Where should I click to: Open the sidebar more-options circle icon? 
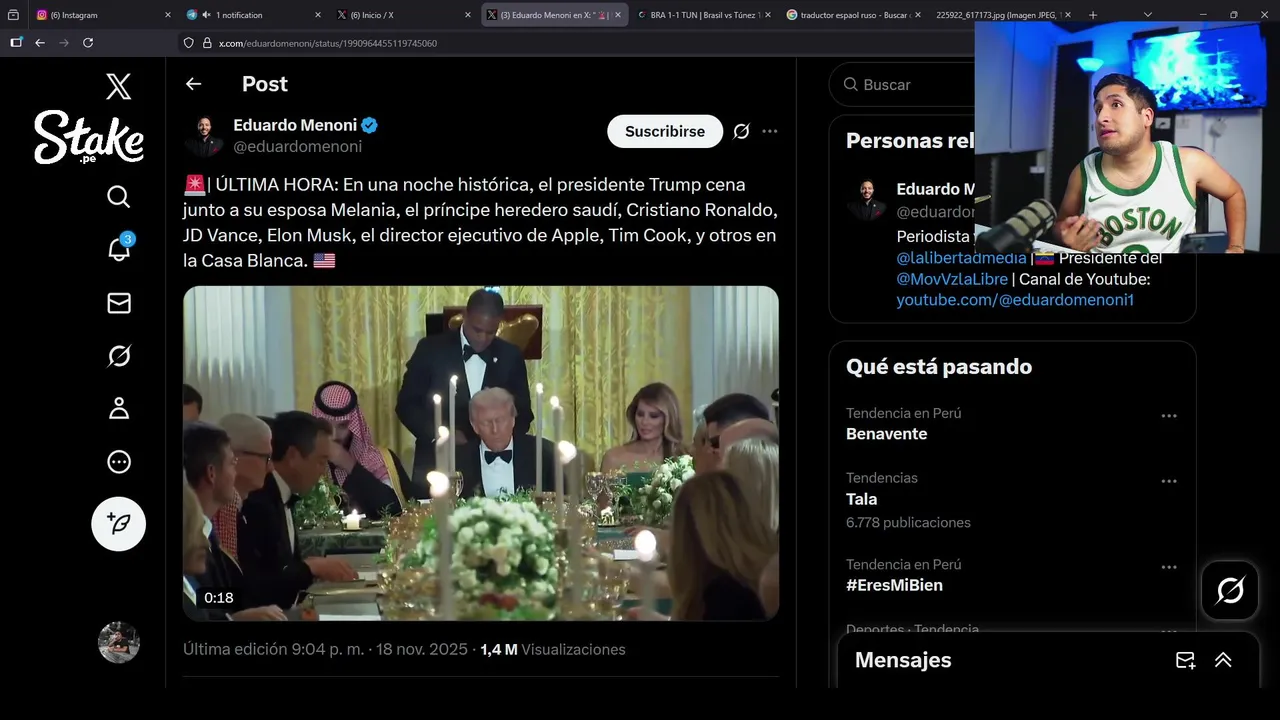119,461
